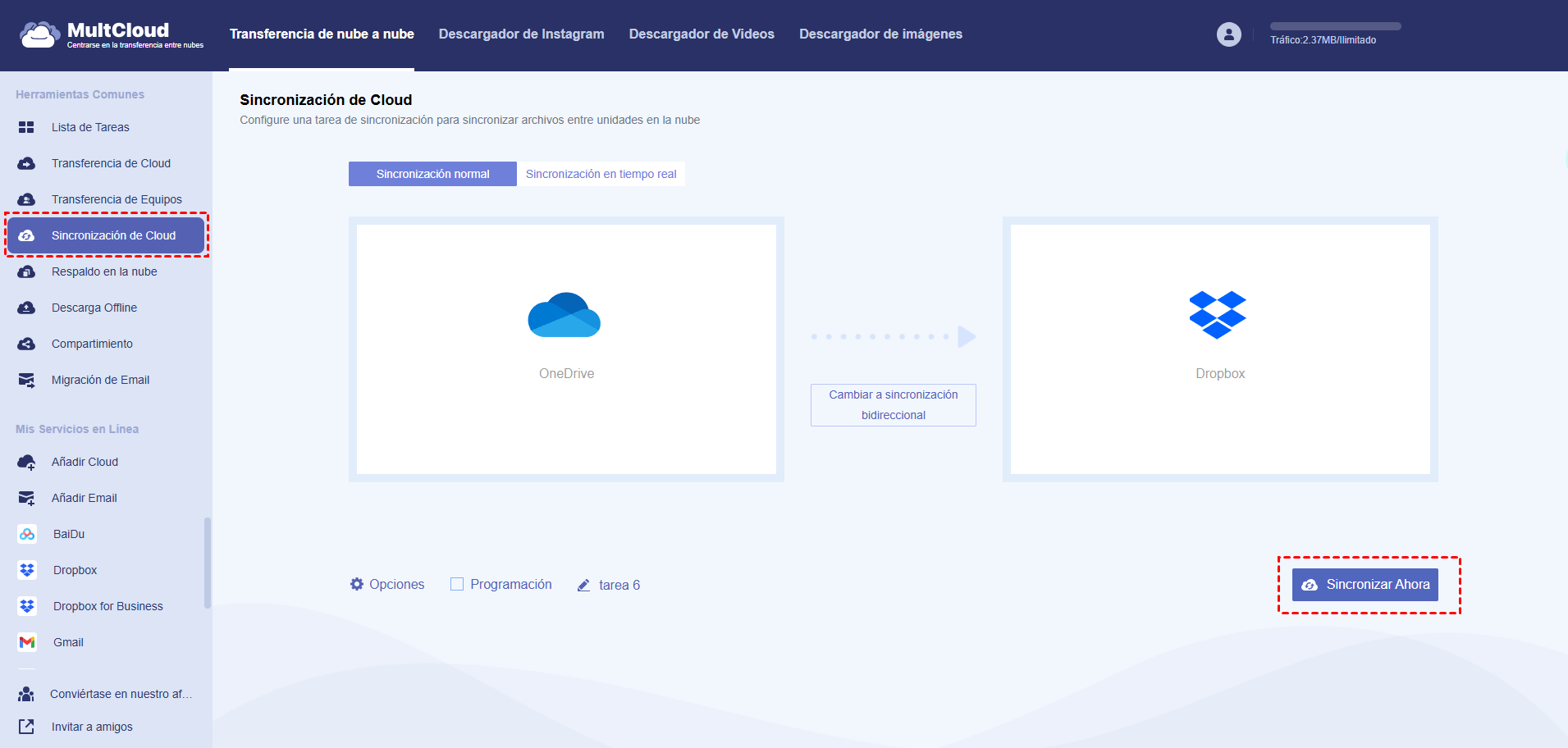Select the Sincronización normal mode

pyautogui.click(x=432, y=174)
